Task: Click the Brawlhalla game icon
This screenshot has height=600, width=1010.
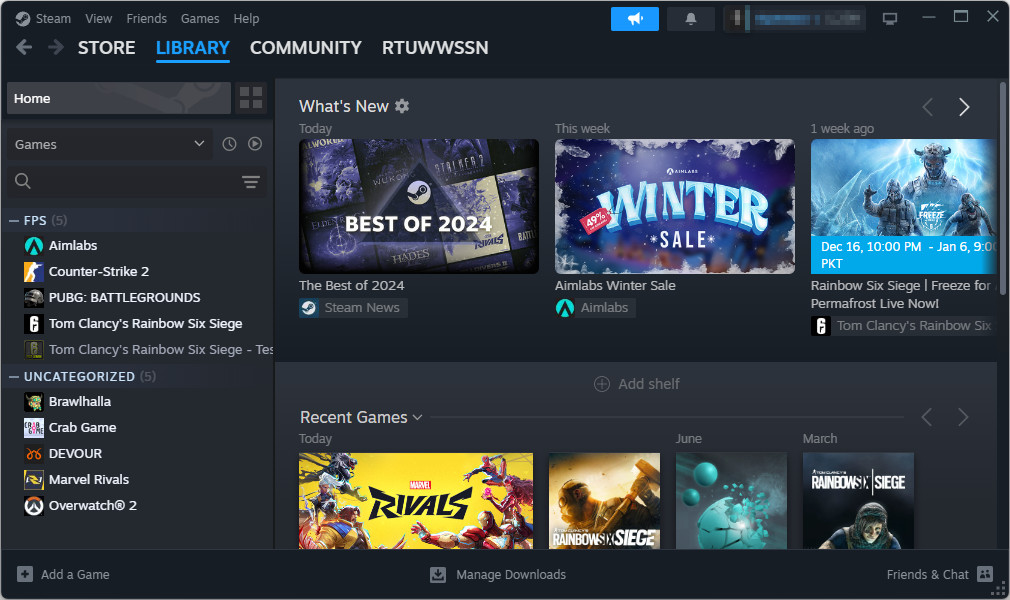Action: click(x=33, y=402)
